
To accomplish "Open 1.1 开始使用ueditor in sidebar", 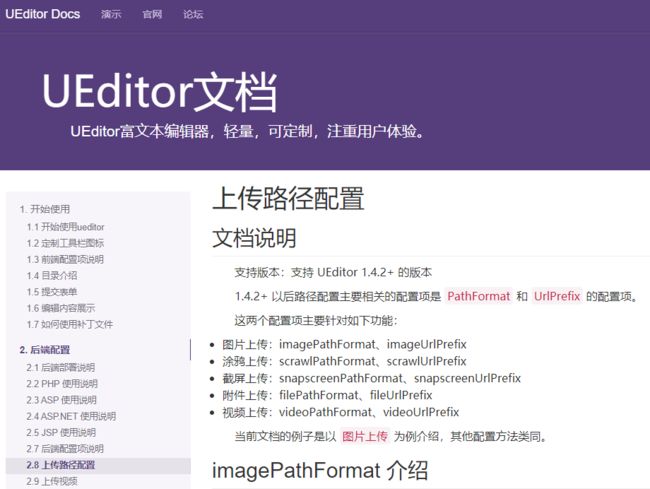I will tap(65, 227).
